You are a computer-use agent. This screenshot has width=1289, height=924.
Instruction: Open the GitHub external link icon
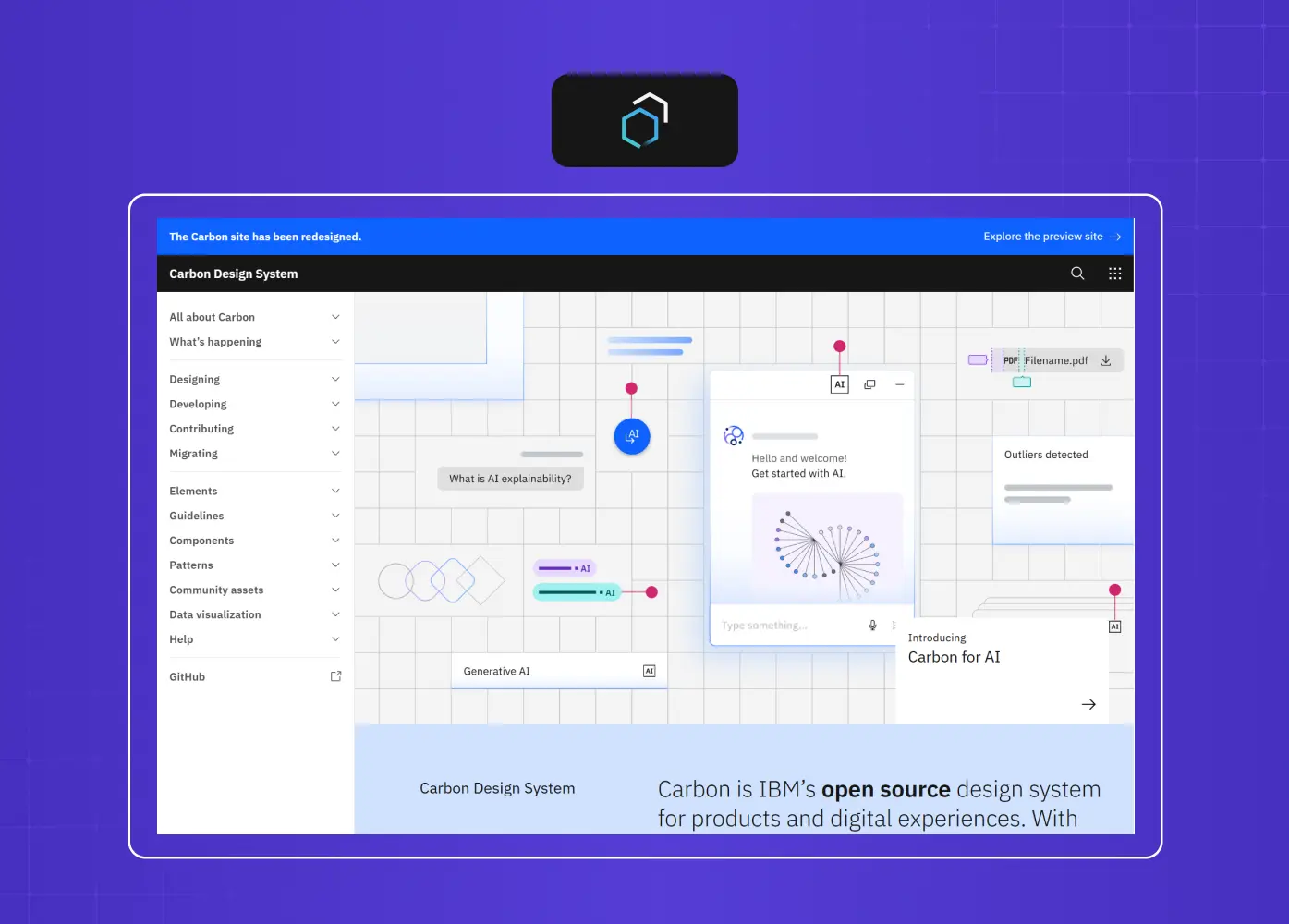tap(335, 676)
